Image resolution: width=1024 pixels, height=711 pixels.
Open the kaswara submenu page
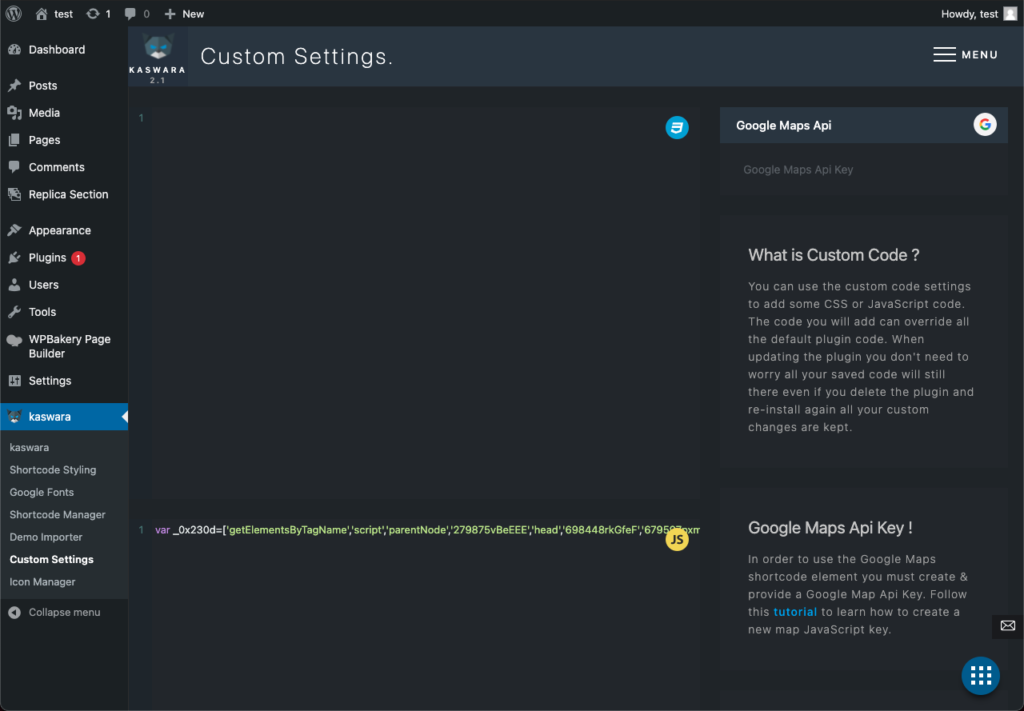[29, 448]
